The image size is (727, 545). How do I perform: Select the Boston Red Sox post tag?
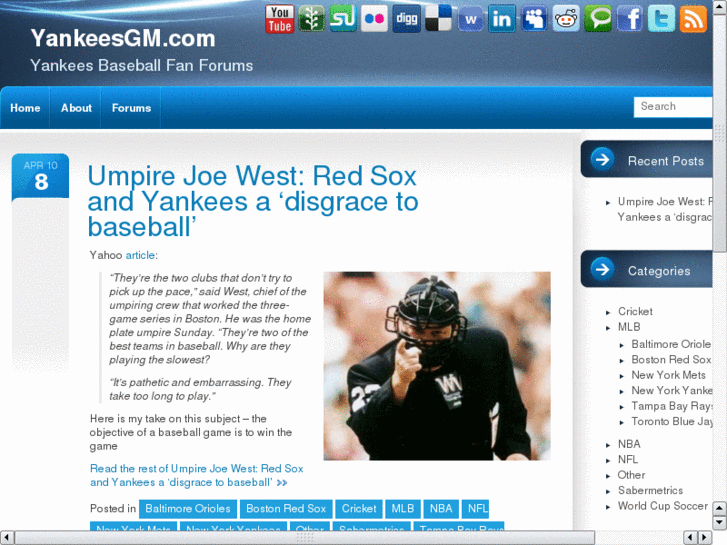coord(286,509)
